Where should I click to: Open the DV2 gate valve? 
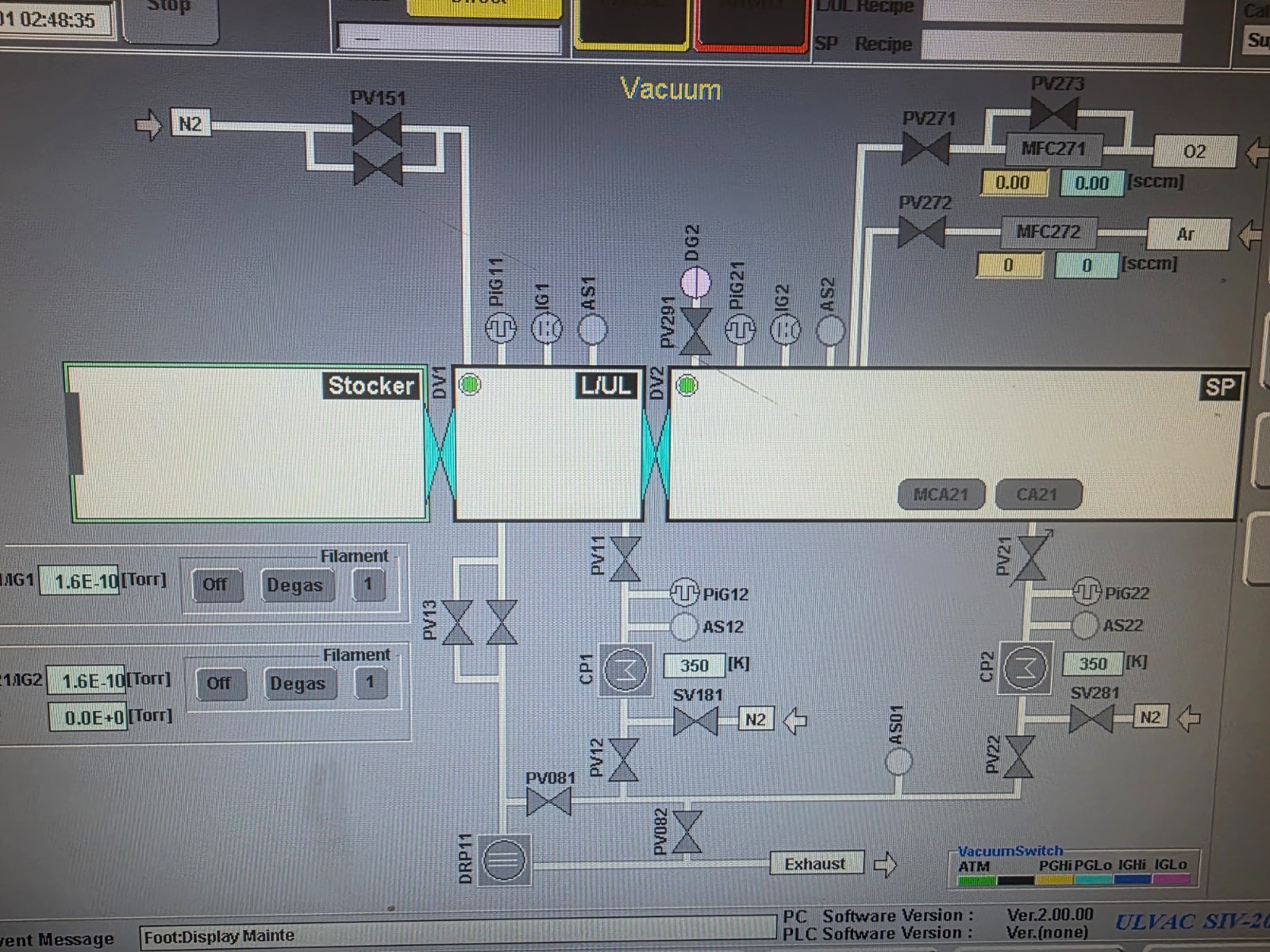(655, 456)
